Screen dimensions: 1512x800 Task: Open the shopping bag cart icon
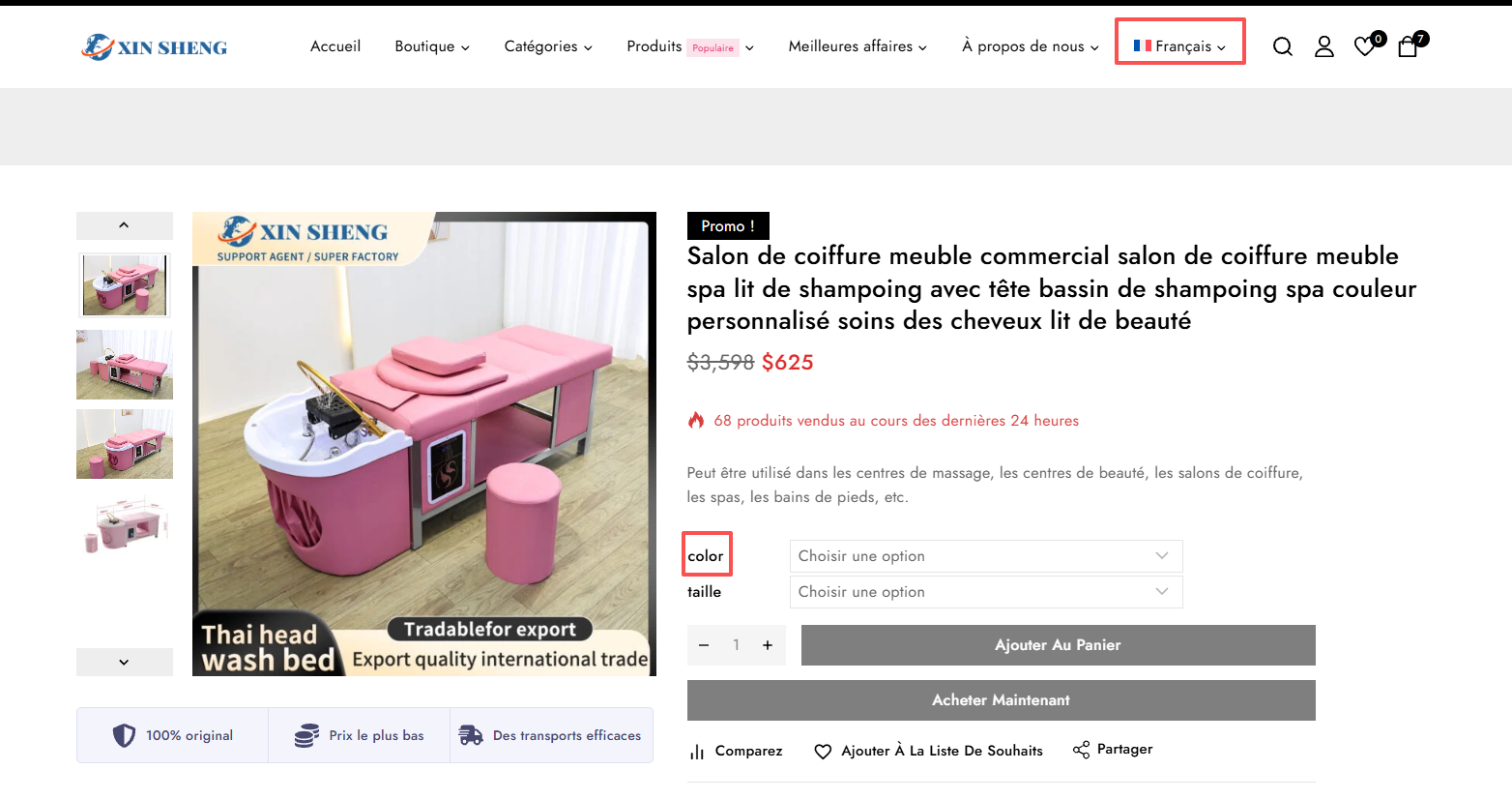[1408, 46]
